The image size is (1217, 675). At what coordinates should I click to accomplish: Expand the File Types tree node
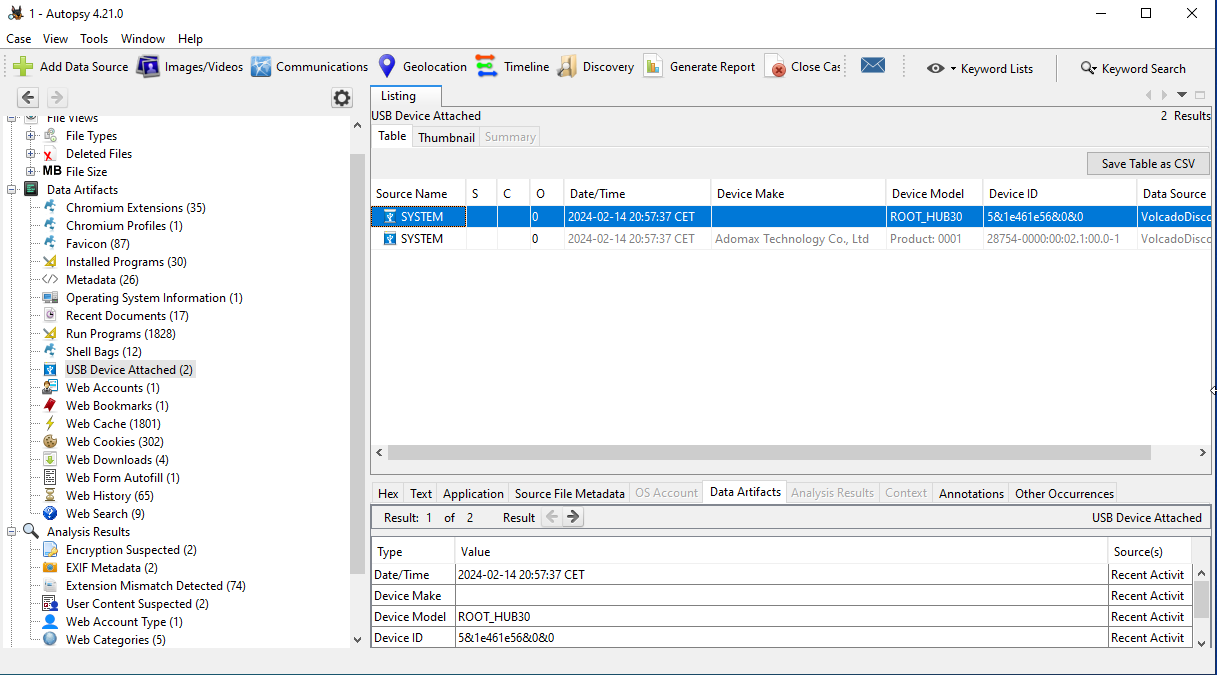coord(31,136)
